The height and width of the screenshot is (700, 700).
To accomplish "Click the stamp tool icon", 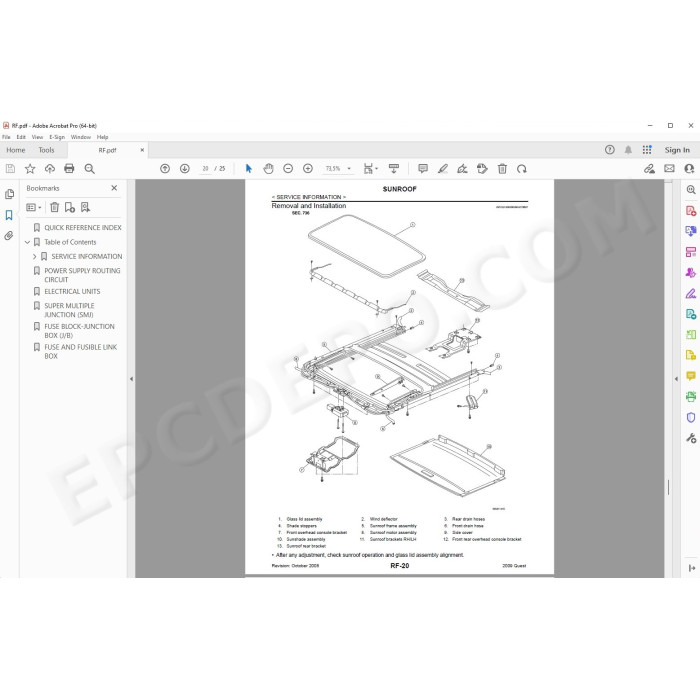I will point(482,169).
